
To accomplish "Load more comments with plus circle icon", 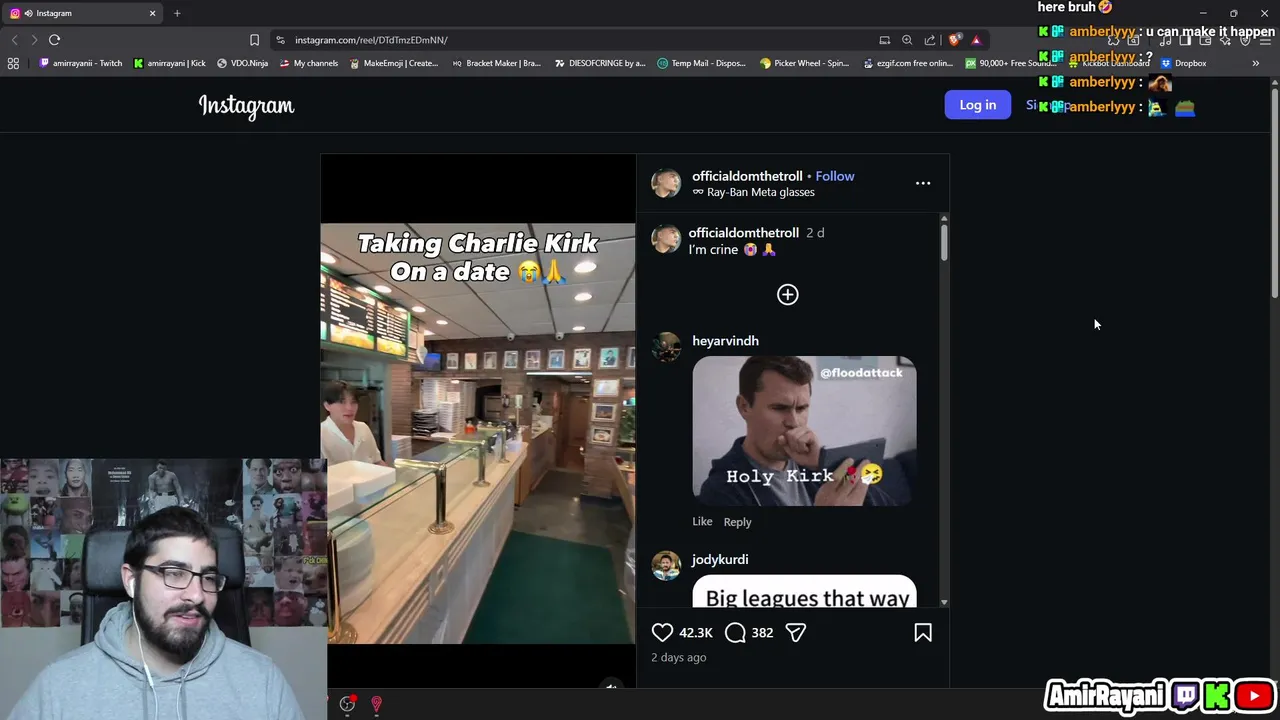I will (x=788, y=294).
